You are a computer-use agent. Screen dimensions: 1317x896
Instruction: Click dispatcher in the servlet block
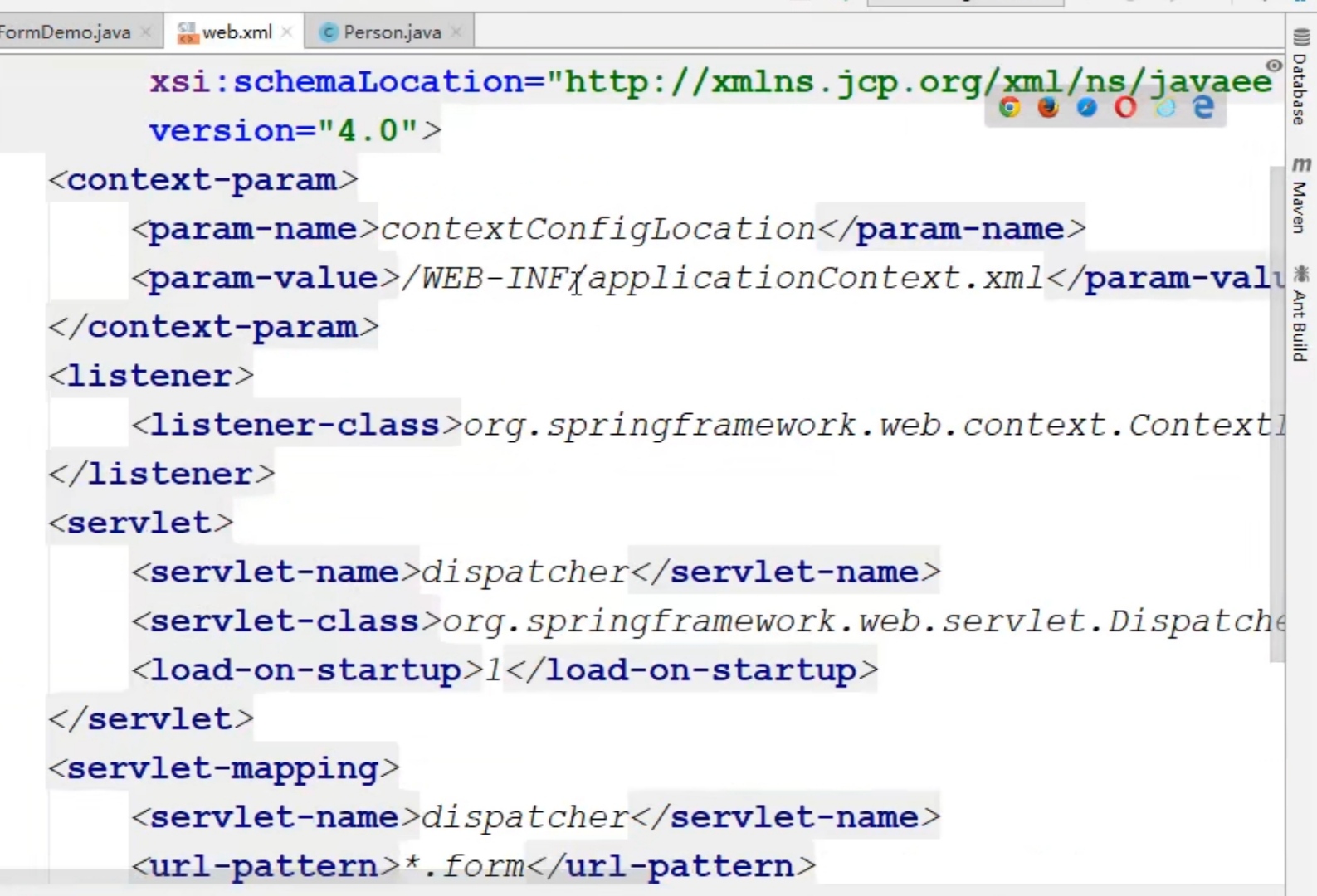coord(525,572)
